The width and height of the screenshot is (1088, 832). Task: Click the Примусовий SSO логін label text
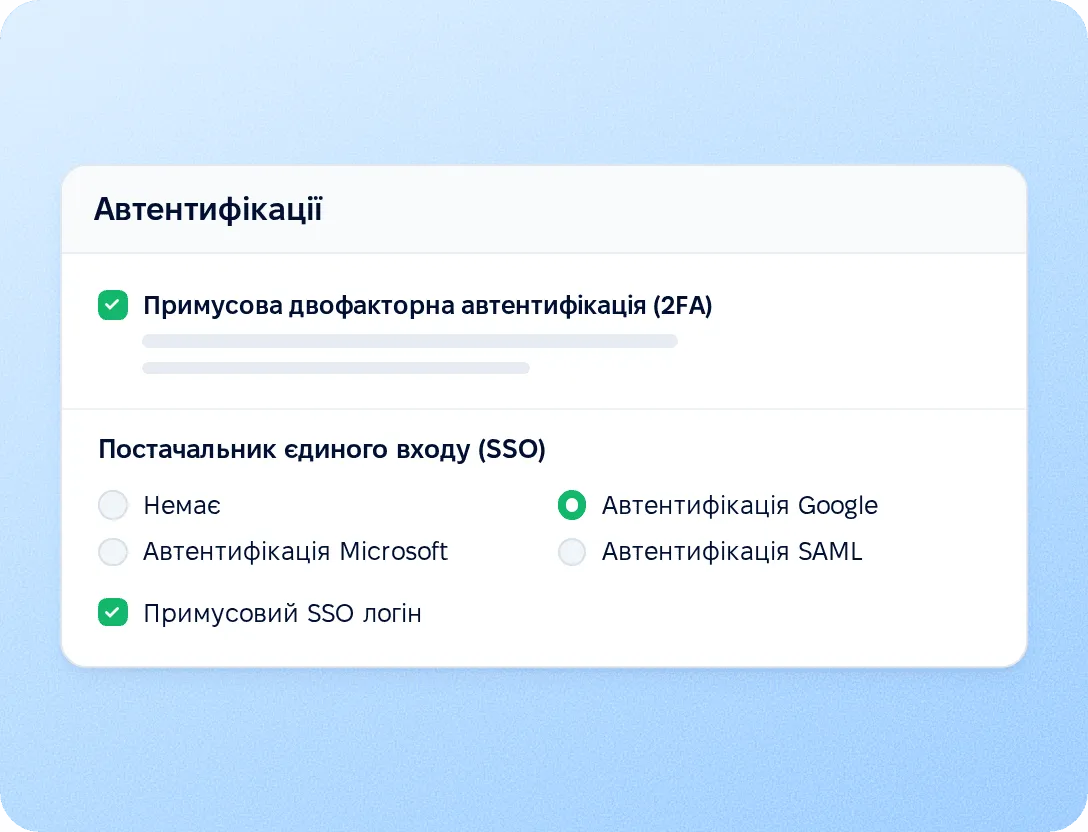[282, 613]
